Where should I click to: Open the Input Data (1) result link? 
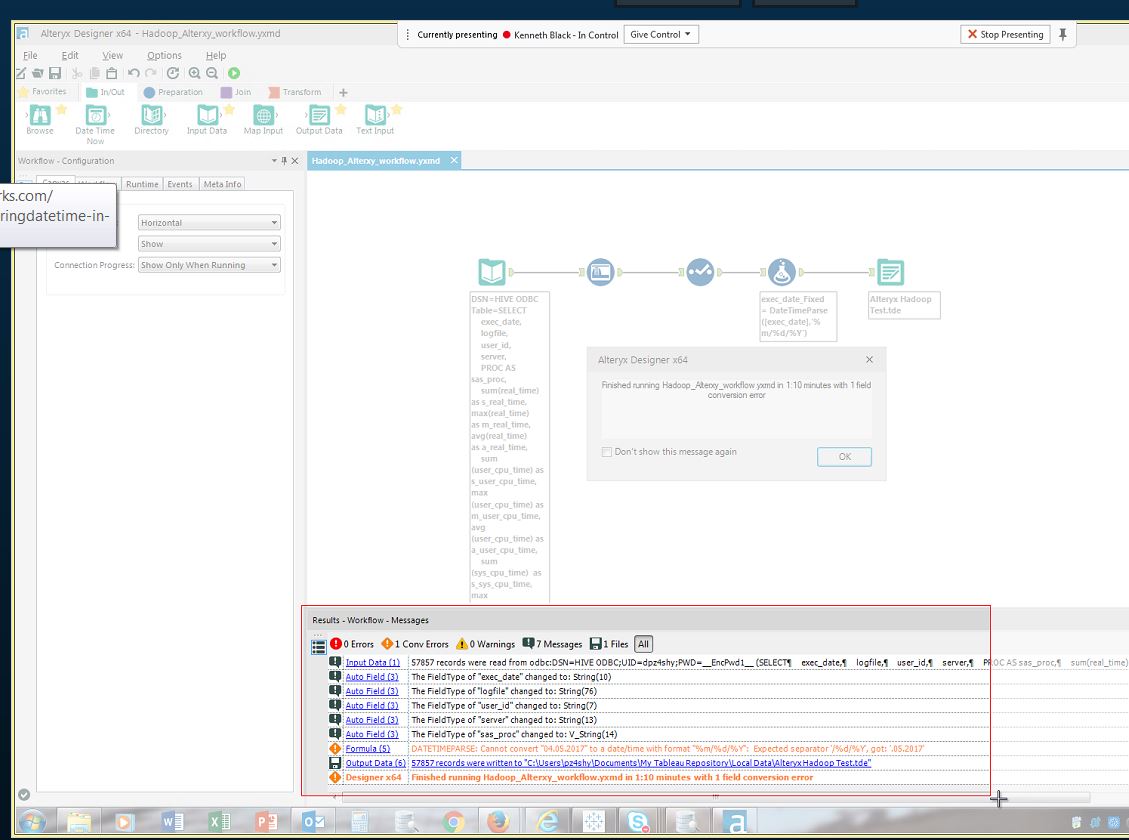[x=372, y=662]
